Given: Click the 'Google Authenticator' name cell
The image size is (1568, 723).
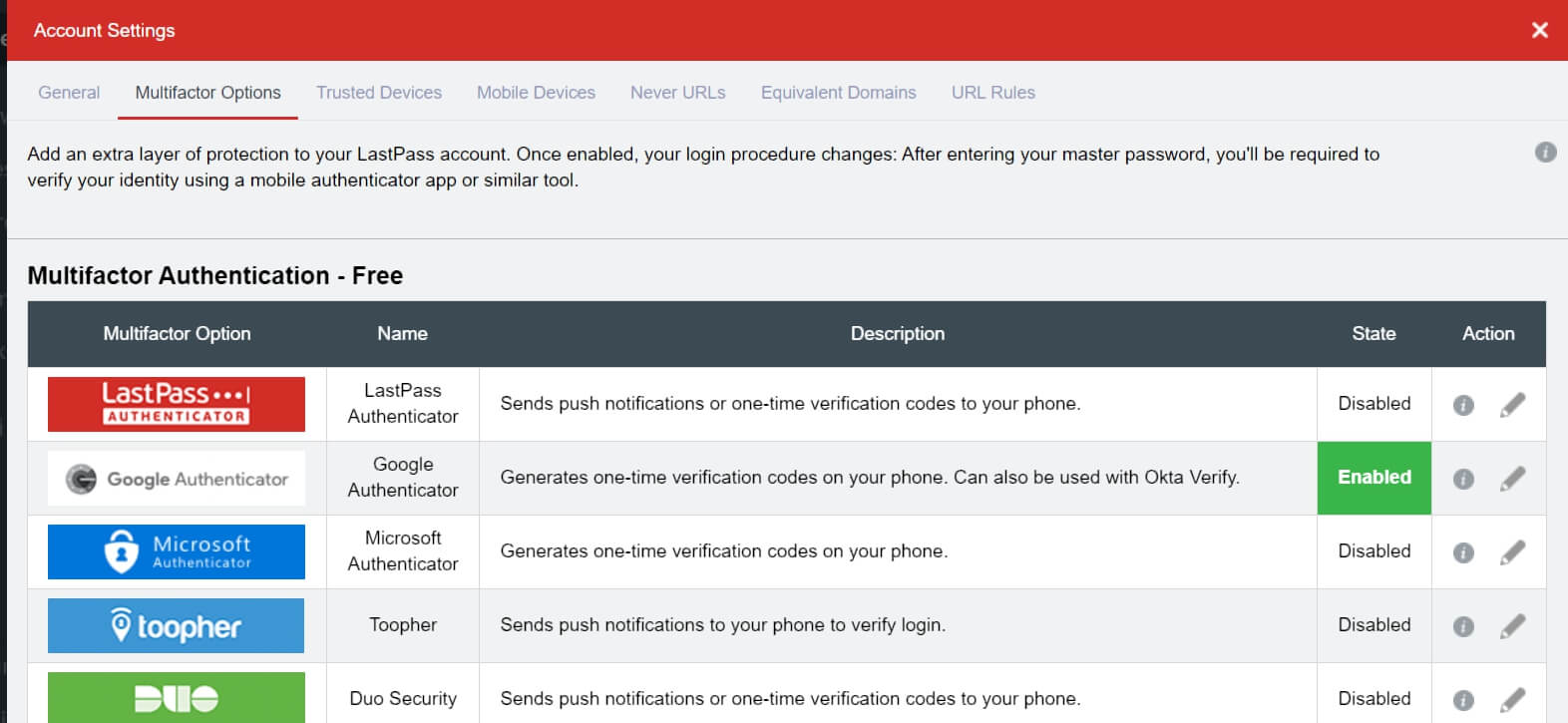Looking at the screenshot, I should click(403, 478).
